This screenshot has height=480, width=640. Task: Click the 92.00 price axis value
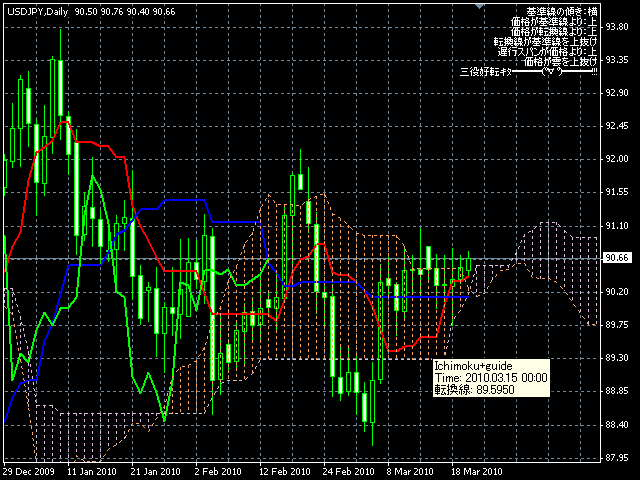617,160
